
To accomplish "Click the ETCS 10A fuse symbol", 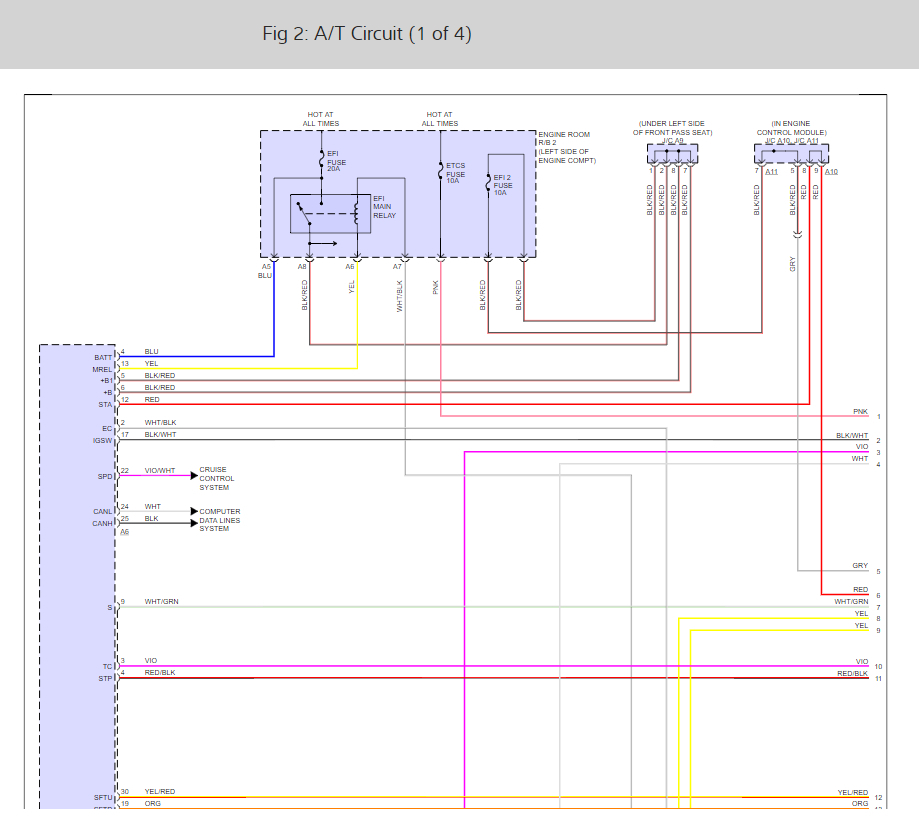I will (440, 172).
